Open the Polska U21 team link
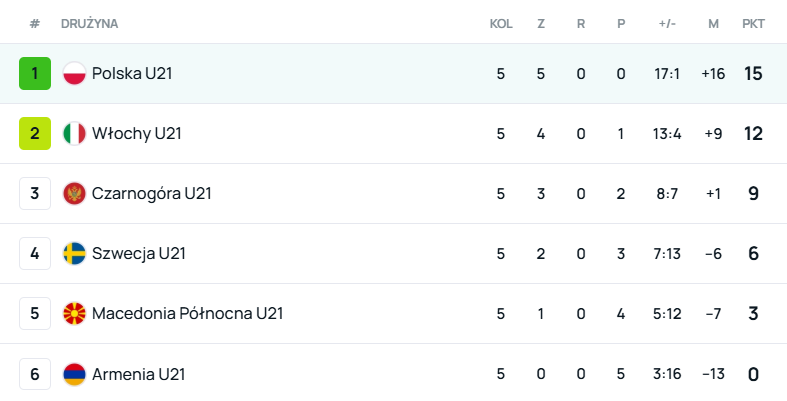 pos(132,73)
